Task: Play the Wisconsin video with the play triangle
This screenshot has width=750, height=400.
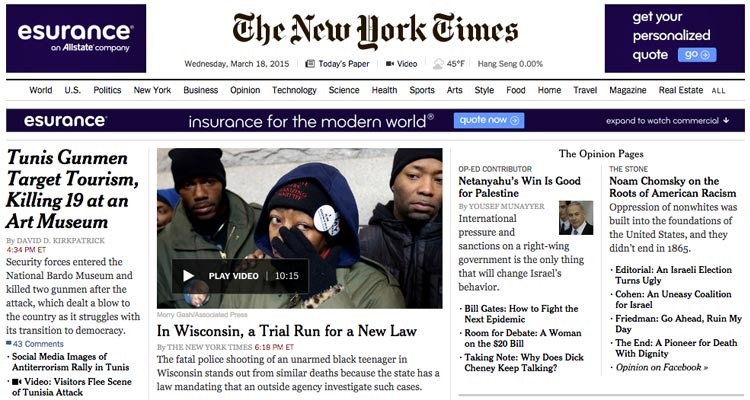Action: pyautogui.click(x=188, y=276)
